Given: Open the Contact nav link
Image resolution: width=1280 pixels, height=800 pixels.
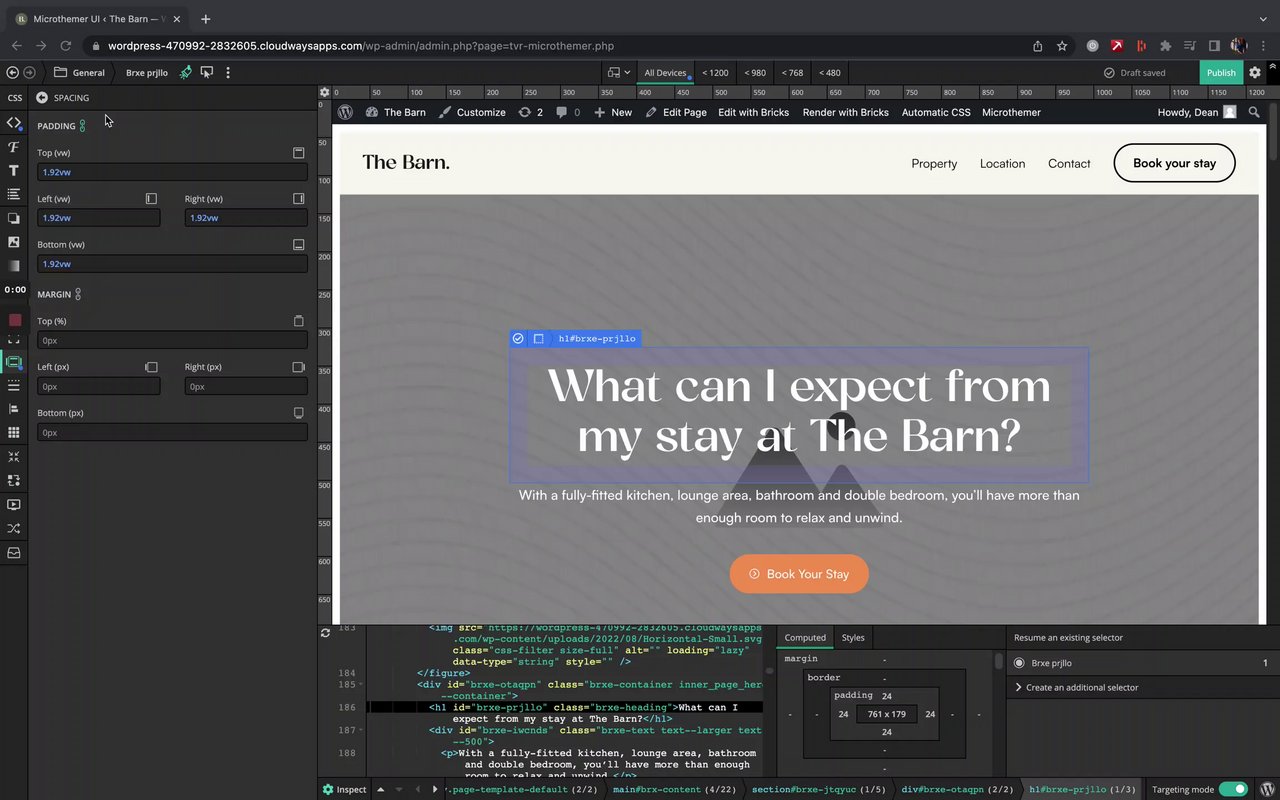Looking at the screenshot, I should point(1069,163).
